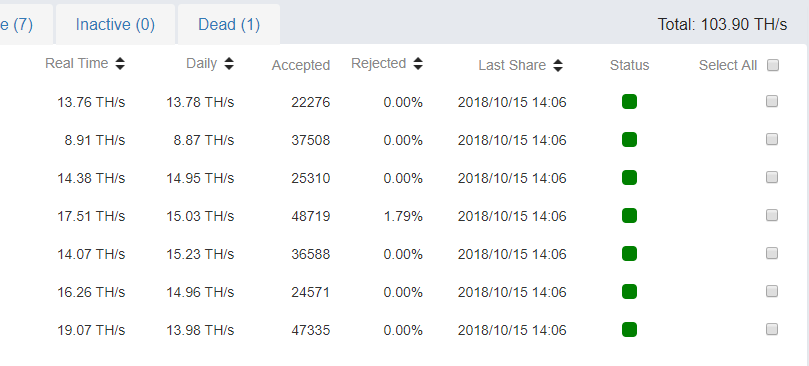809x366 pixels.
Task: Tick the checkbox for the 13.76 TH/s miner
Action: (772, 101)
